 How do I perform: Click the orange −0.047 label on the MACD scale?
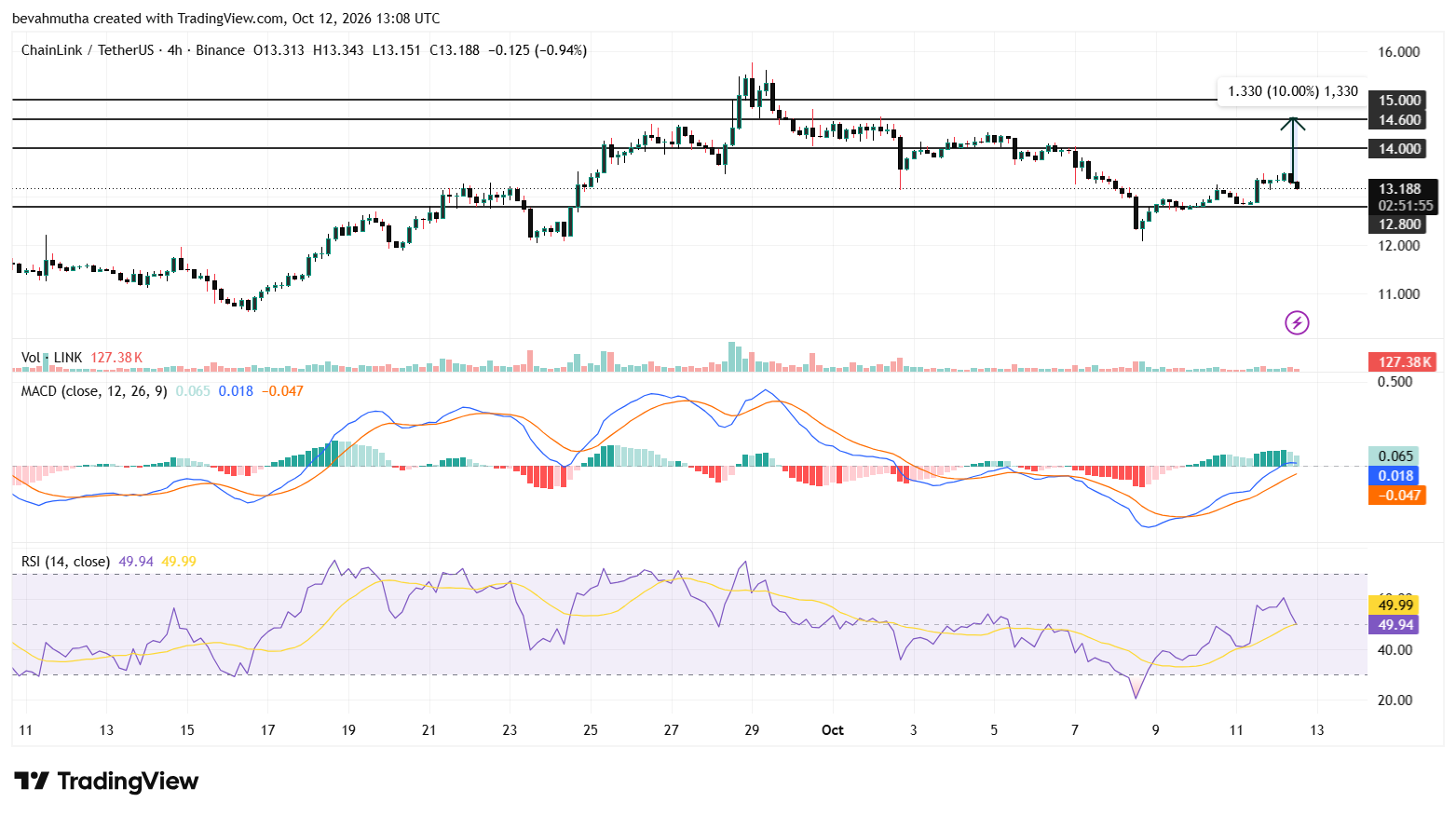click(1396, 496)
